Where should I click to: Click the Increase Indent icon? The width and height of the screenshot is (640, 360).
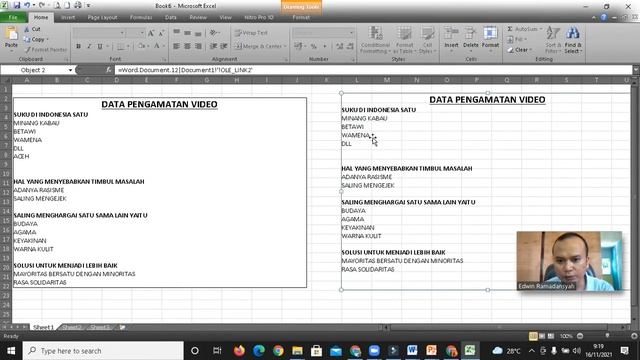pos(224,46)
